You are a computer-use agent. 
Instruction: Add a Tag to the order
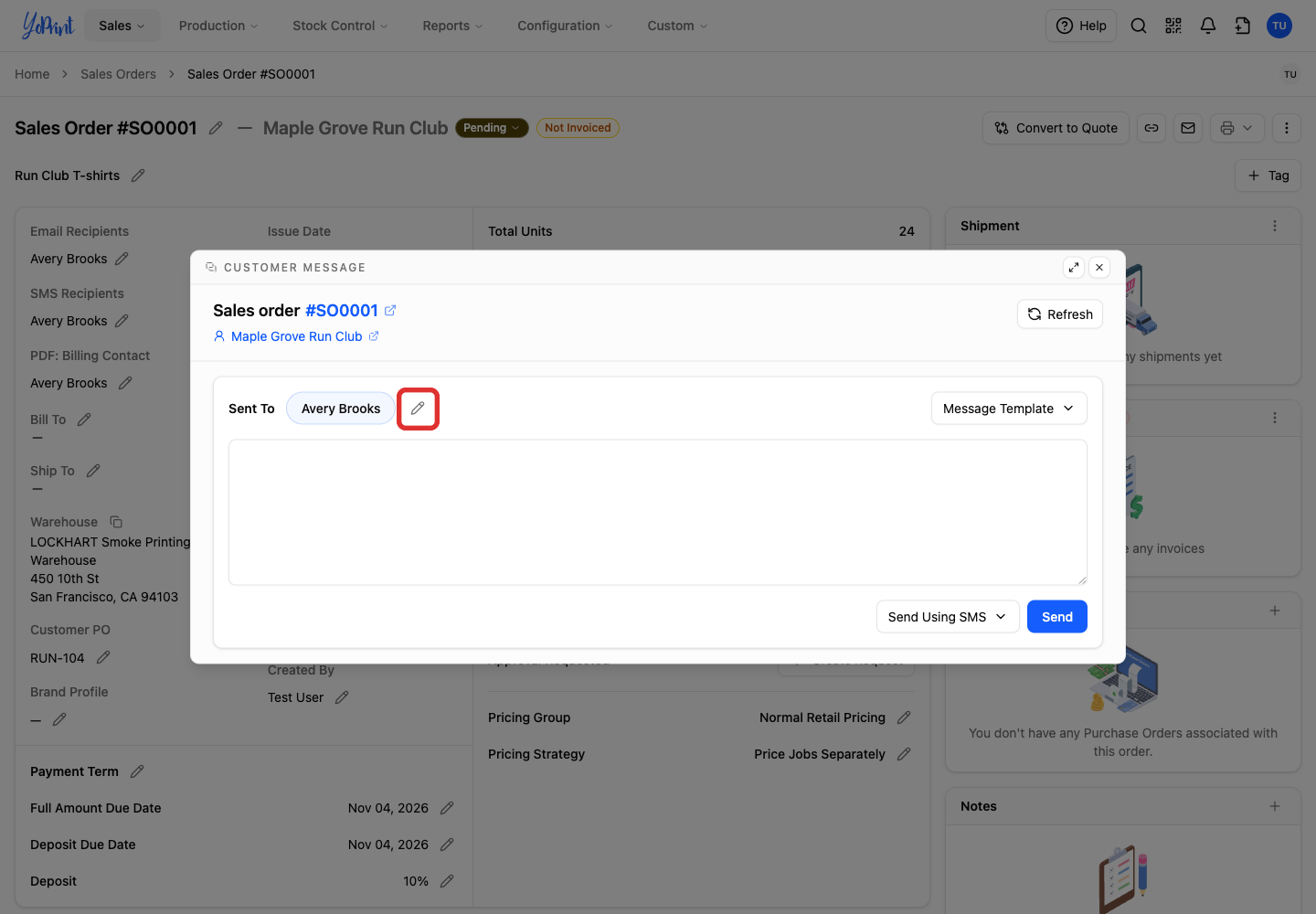coord(1268,175)
